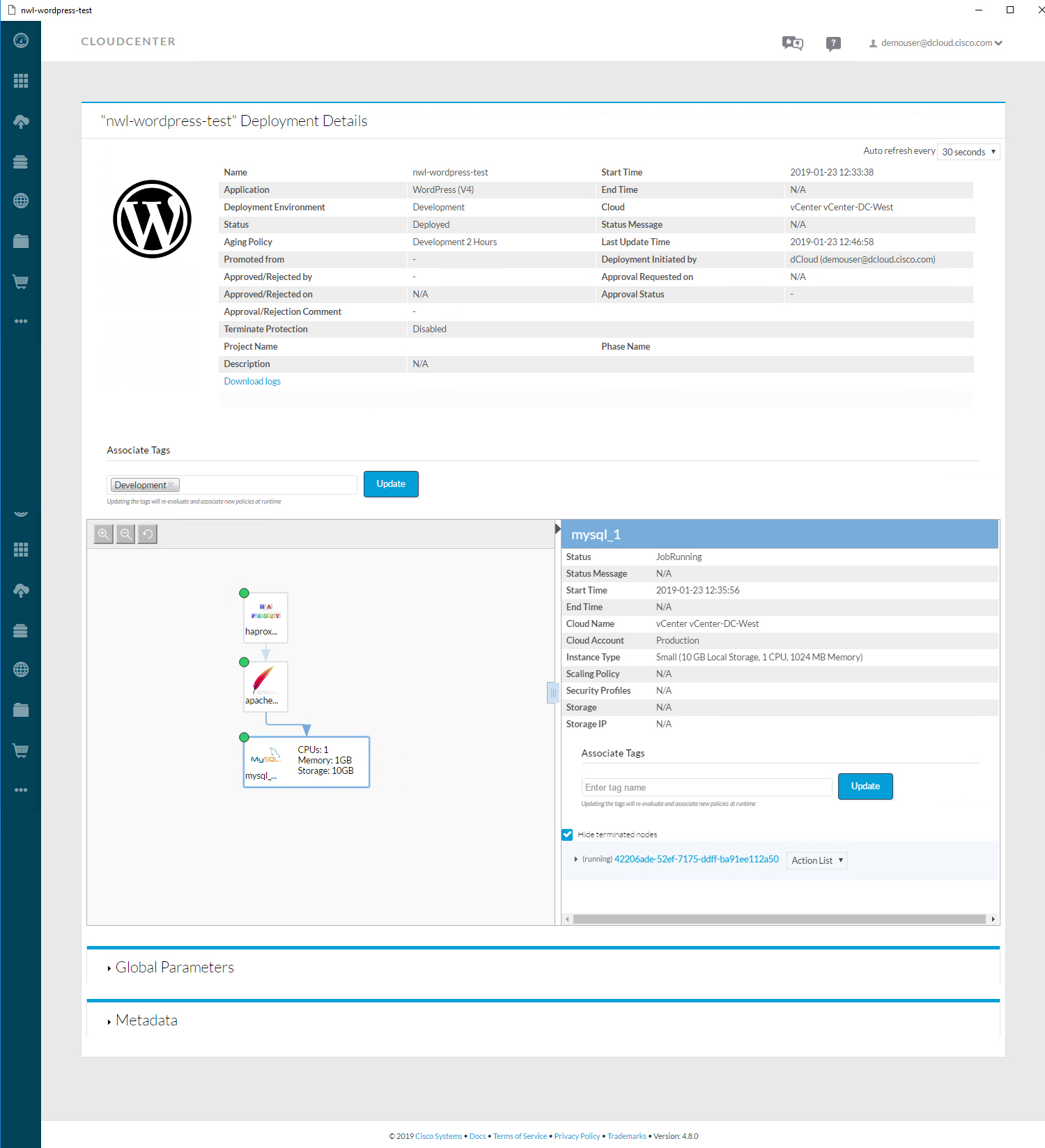Open node link 42206ade-52ef-7175-ddff-ba91ee112a50
This screenshot has height=1148, width=1045.
[696, 859]
